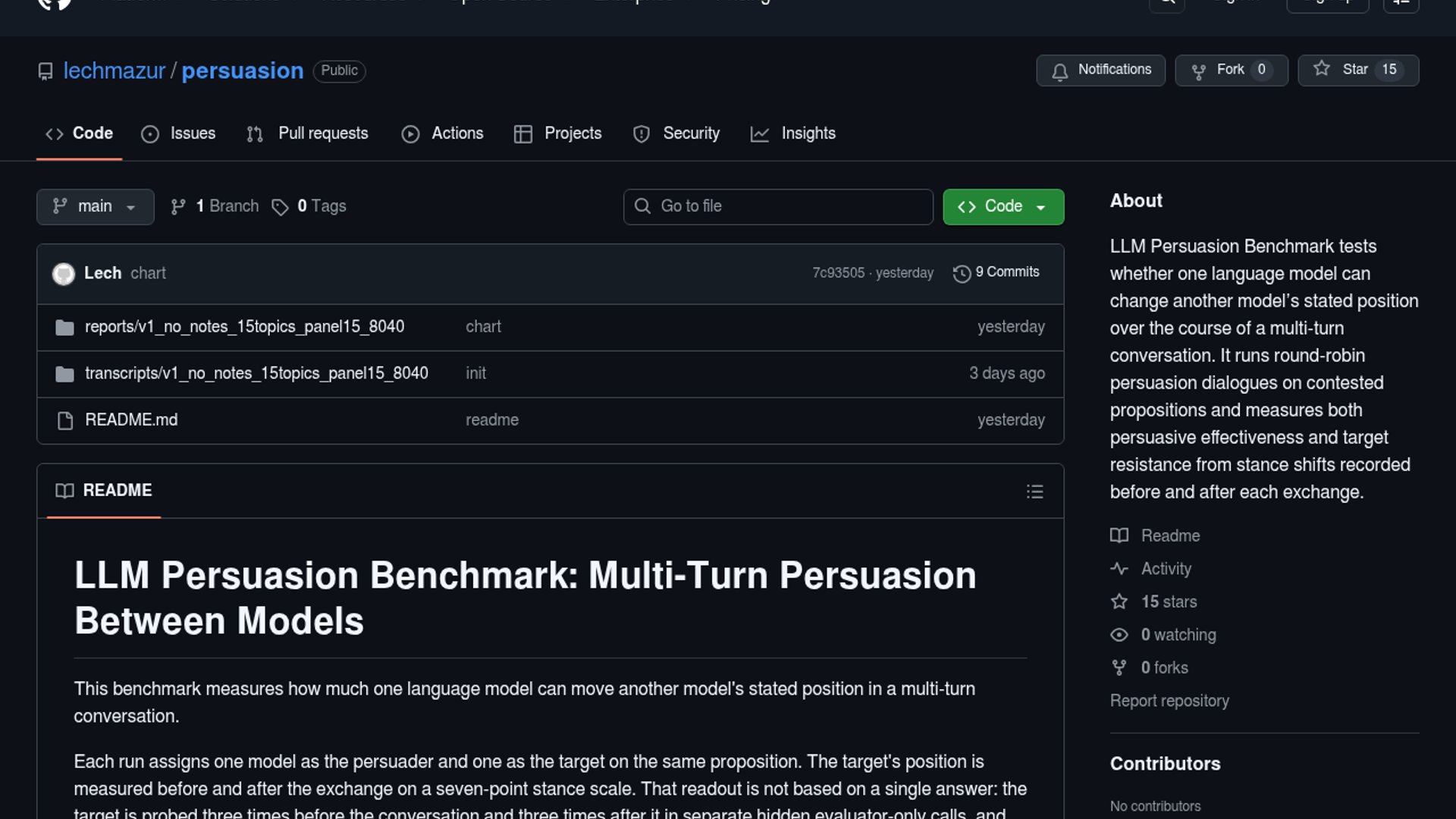1456x819 pixels.
Task: Click the Notifications bell icon
Action: coord(1060,71)
